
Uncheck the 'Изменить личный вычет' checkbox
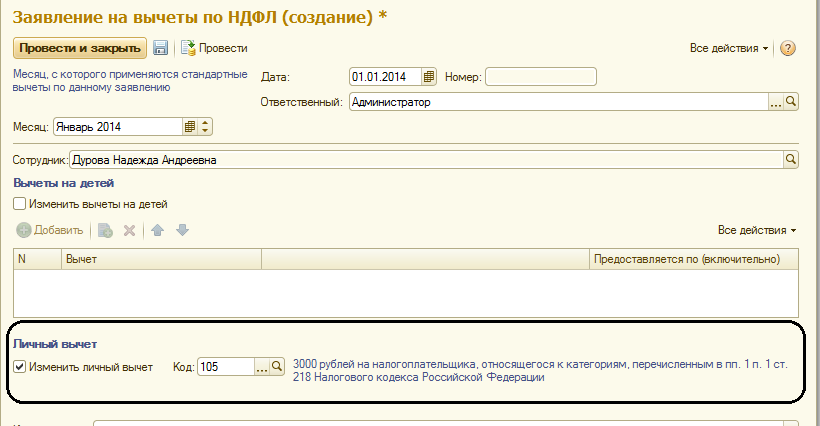click(x=19, y=367)
